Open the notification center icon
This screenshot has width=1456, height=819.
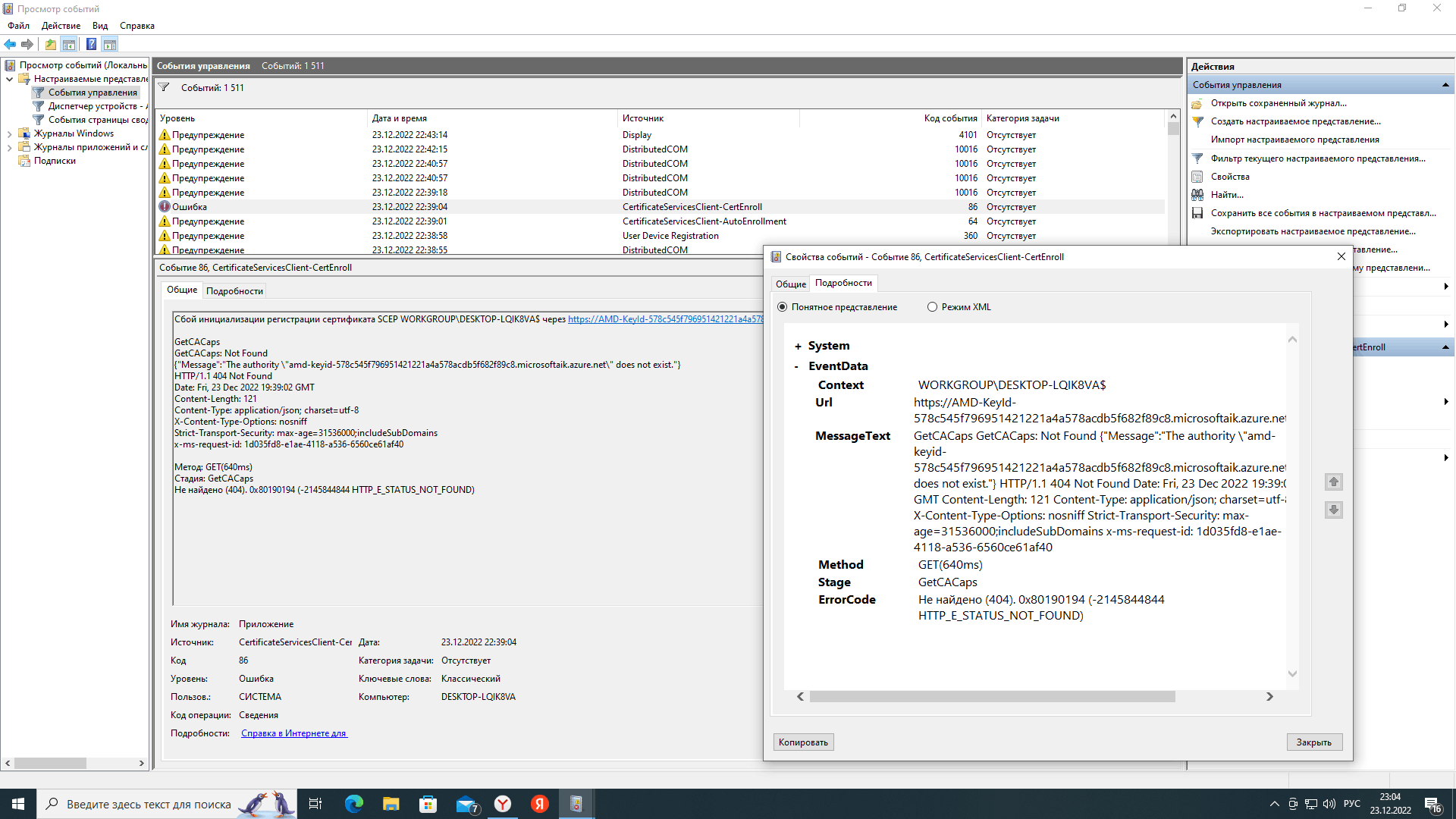click(1433, 805)
